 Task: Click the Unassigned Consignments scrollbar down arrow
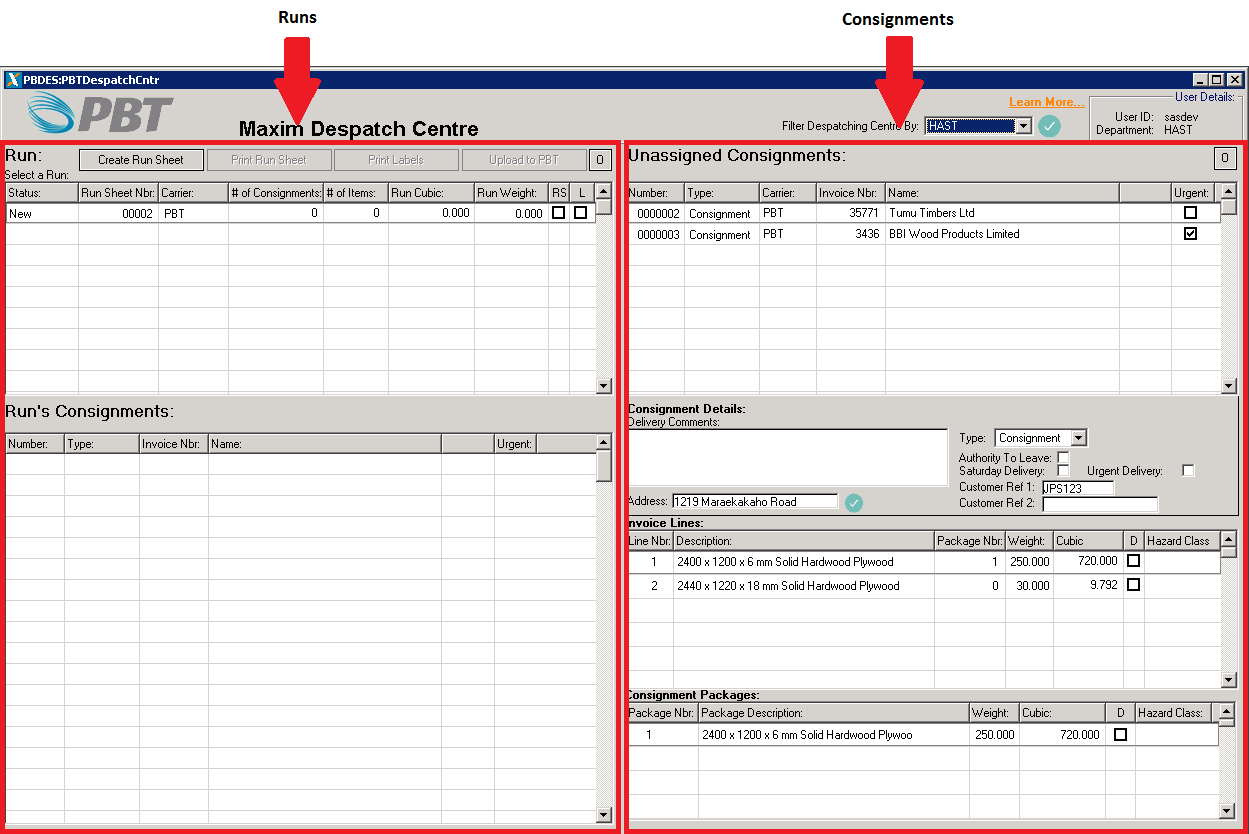(x=1229, y=386)
